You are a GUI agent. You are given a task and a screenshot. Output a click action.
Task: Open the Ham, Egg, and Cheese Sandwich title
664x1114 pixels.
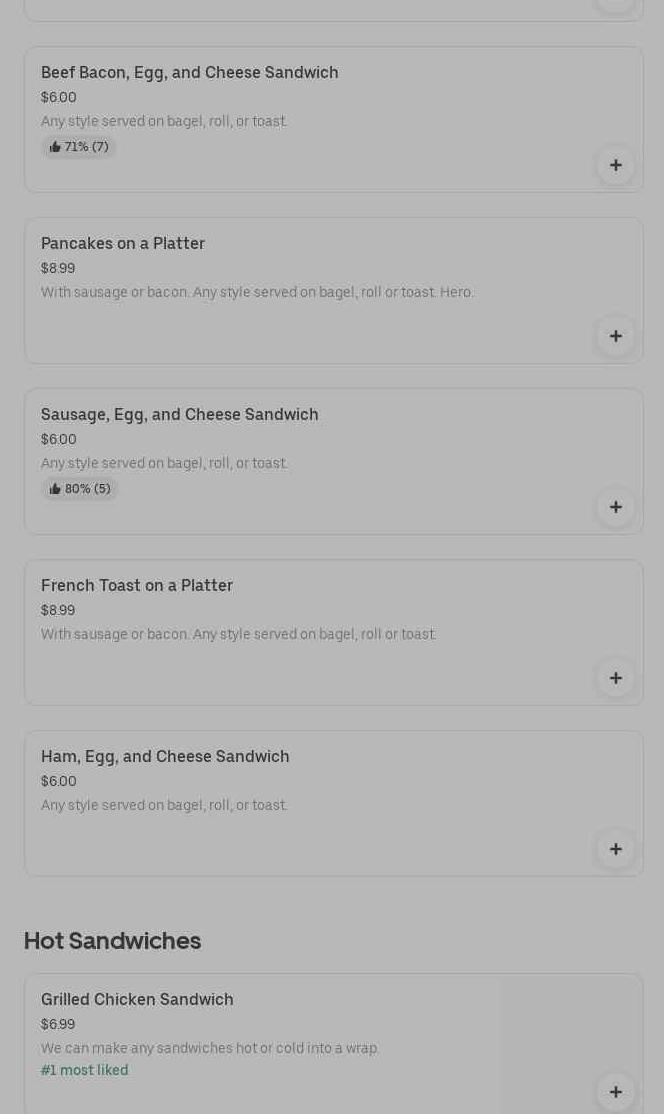[165, 757]
